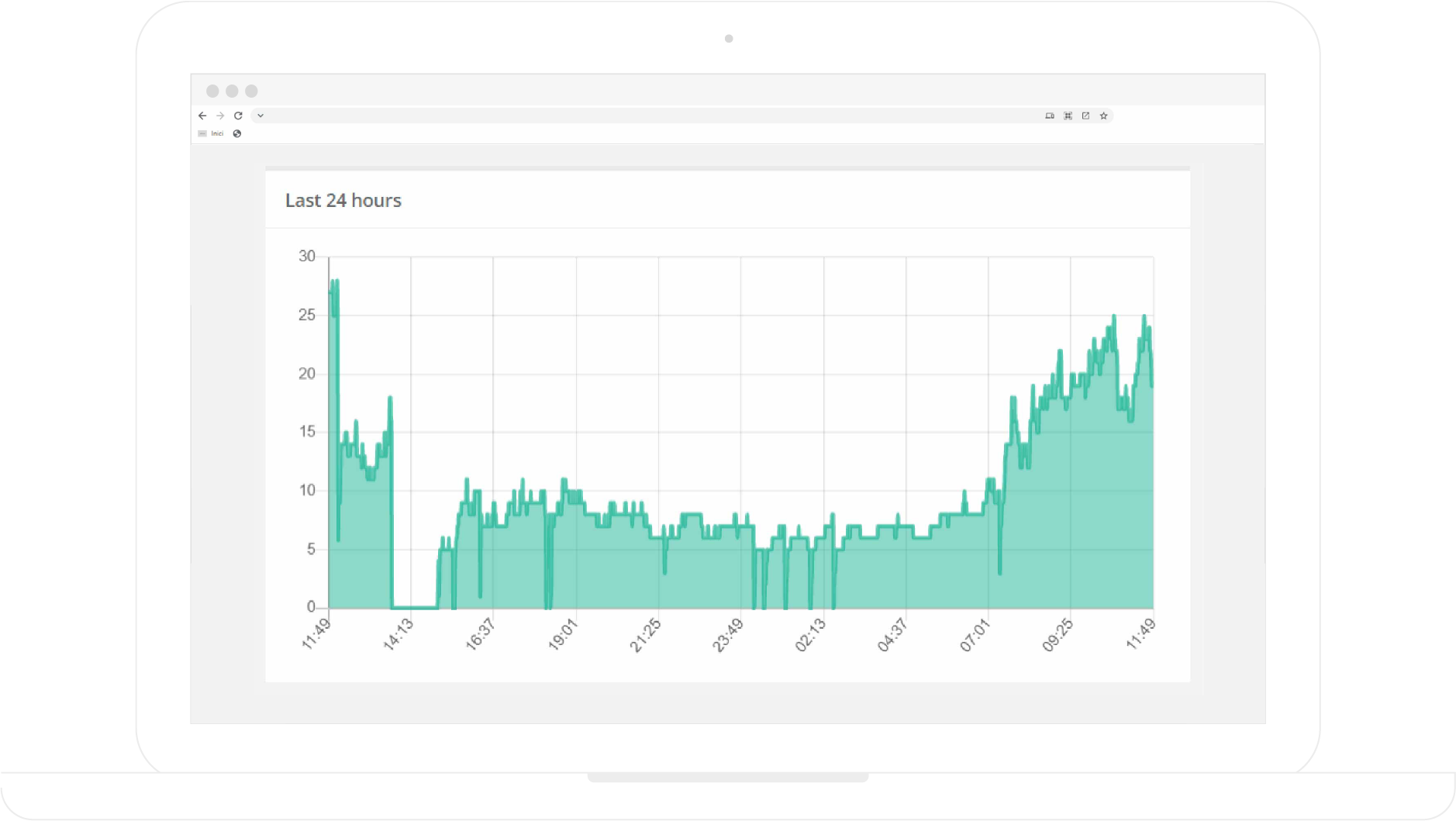The height and width of the screenshot is (821, 1456).
Task: Go back to the previous page
Action: (202, 116)
